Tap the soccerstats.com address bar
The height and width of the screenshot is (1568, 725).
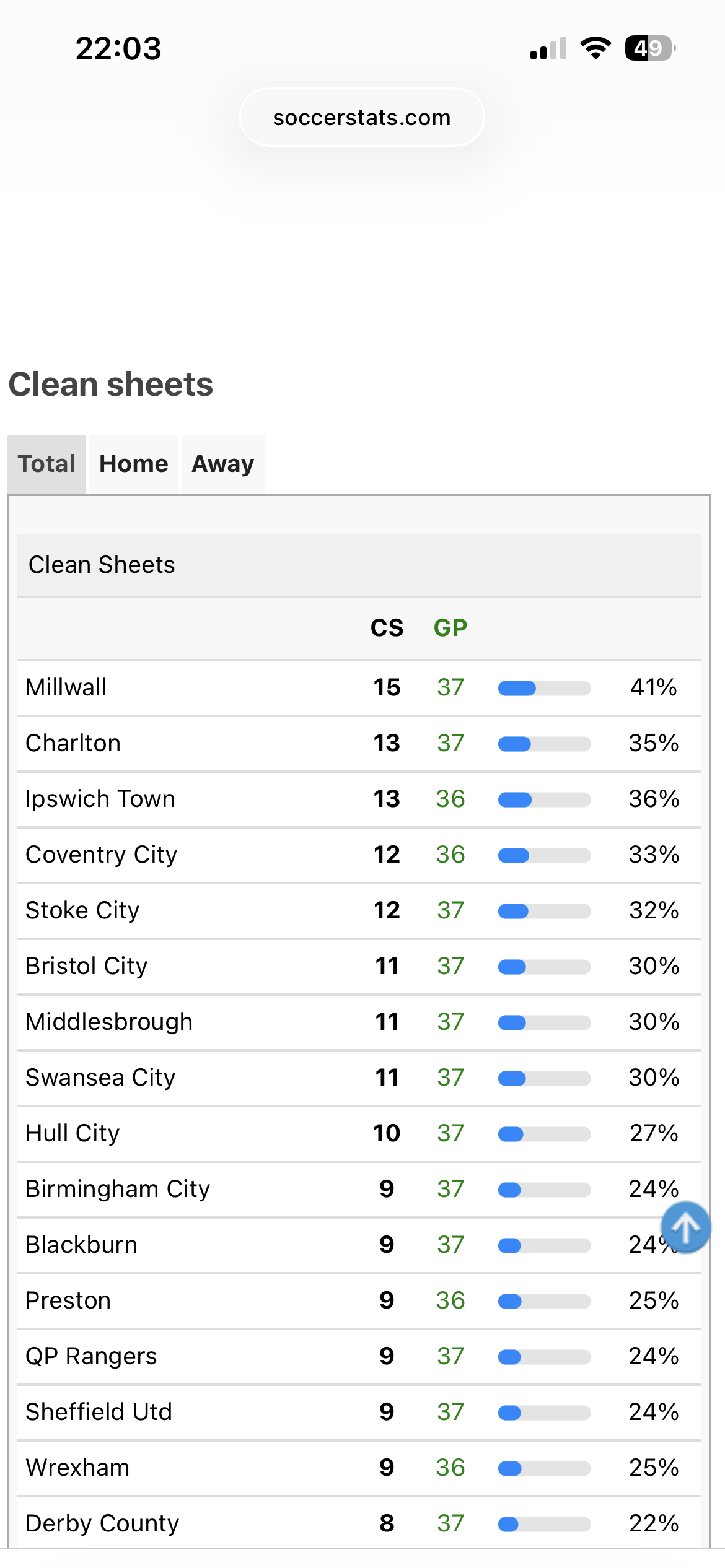362,117
